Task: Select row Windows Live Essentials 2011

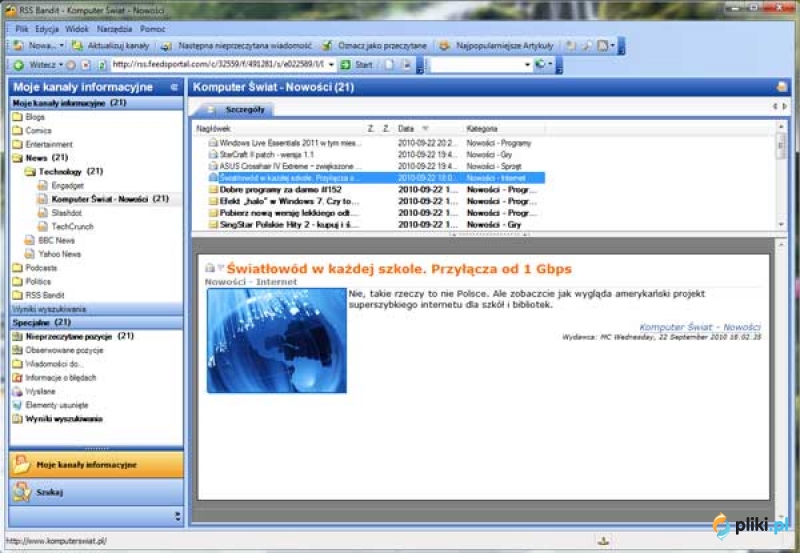Action: click(370, 143)
